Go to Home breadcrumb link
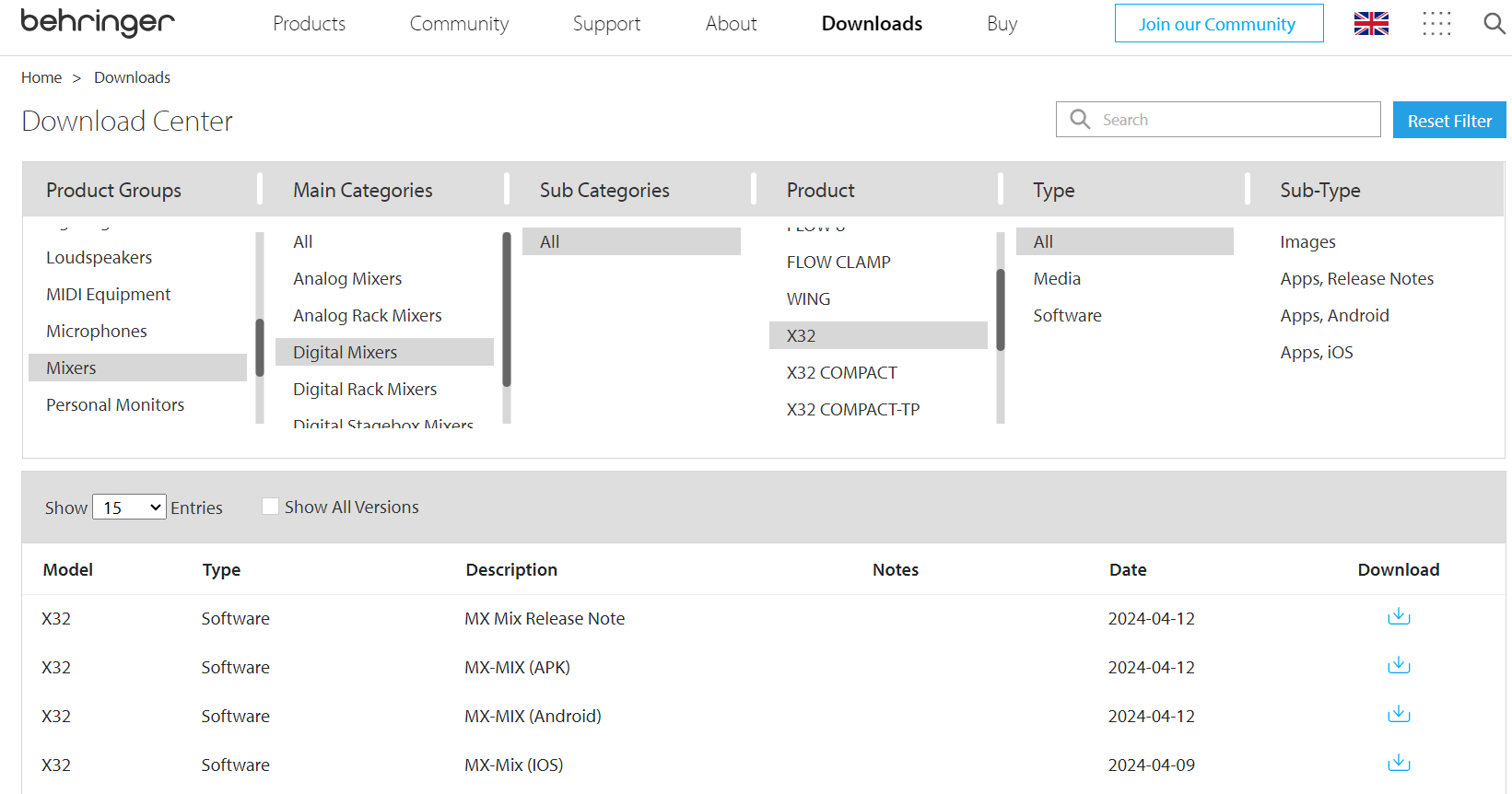1512x794 pixels. [41, 77]
